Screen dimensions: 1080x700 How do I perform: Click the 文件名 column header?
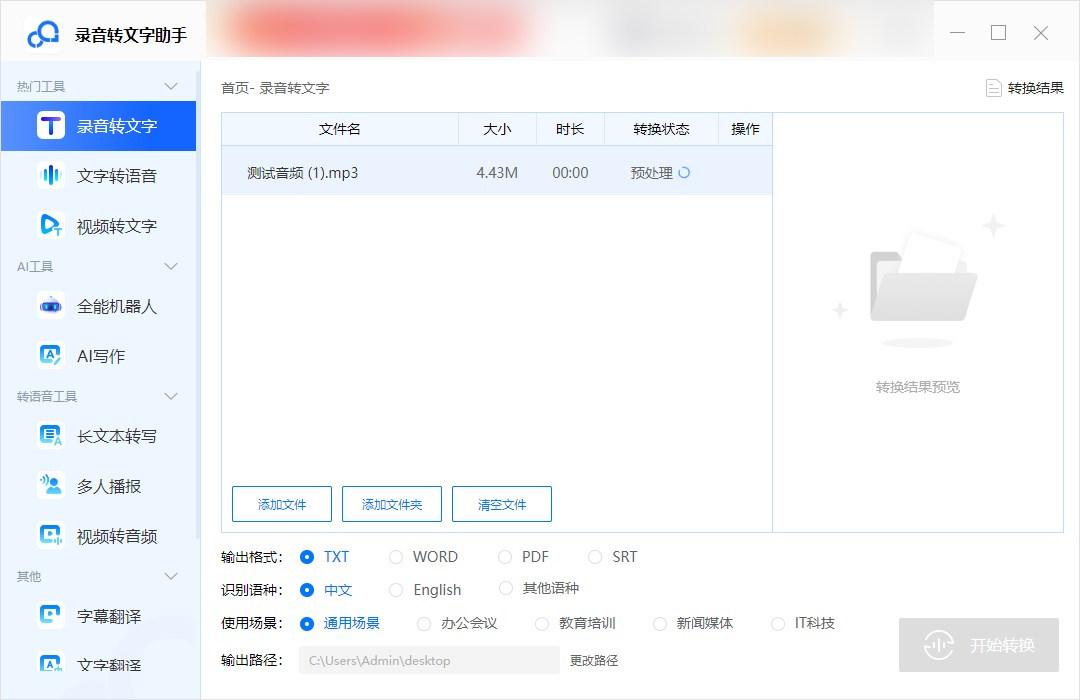pos(340,129)
